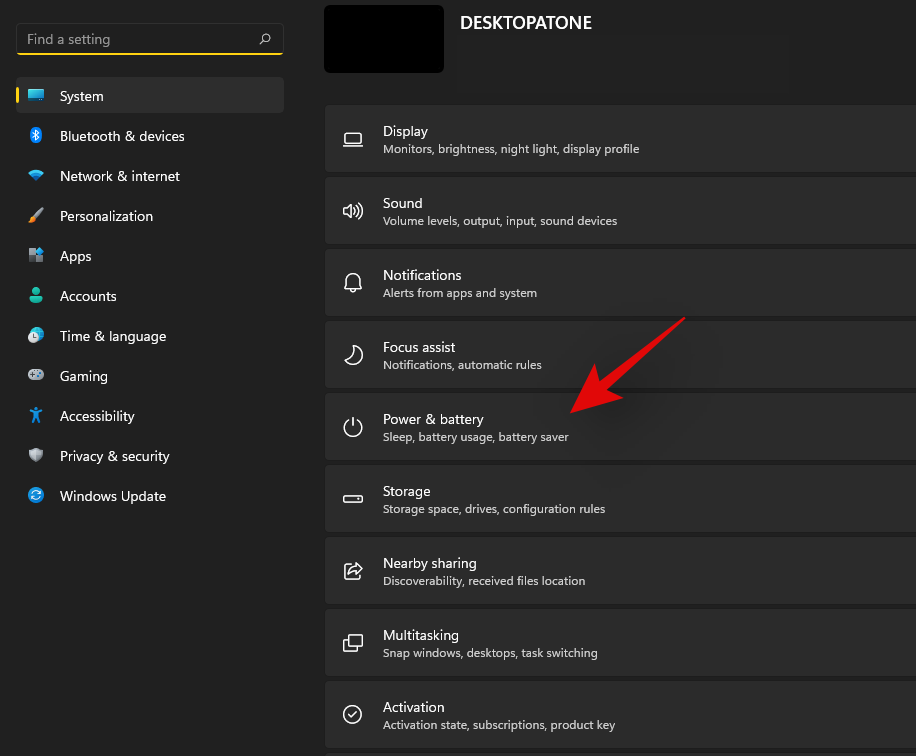The image size is (916, 756).
Task: Click the Apps icon in sidebar
Action: [x=36, y=255]
